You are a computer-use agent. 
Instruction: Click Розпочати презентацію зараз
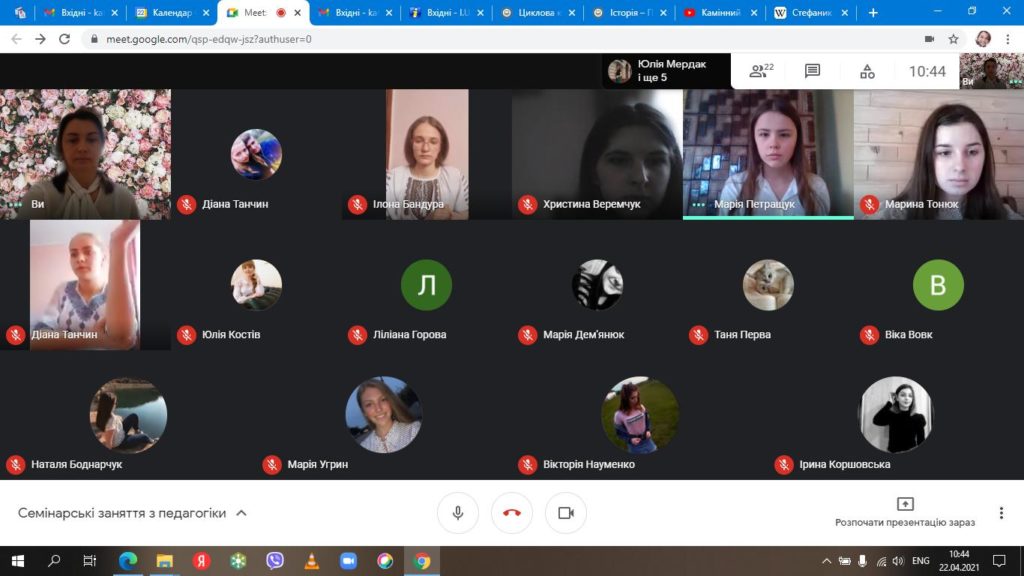[x=904, y=512]
